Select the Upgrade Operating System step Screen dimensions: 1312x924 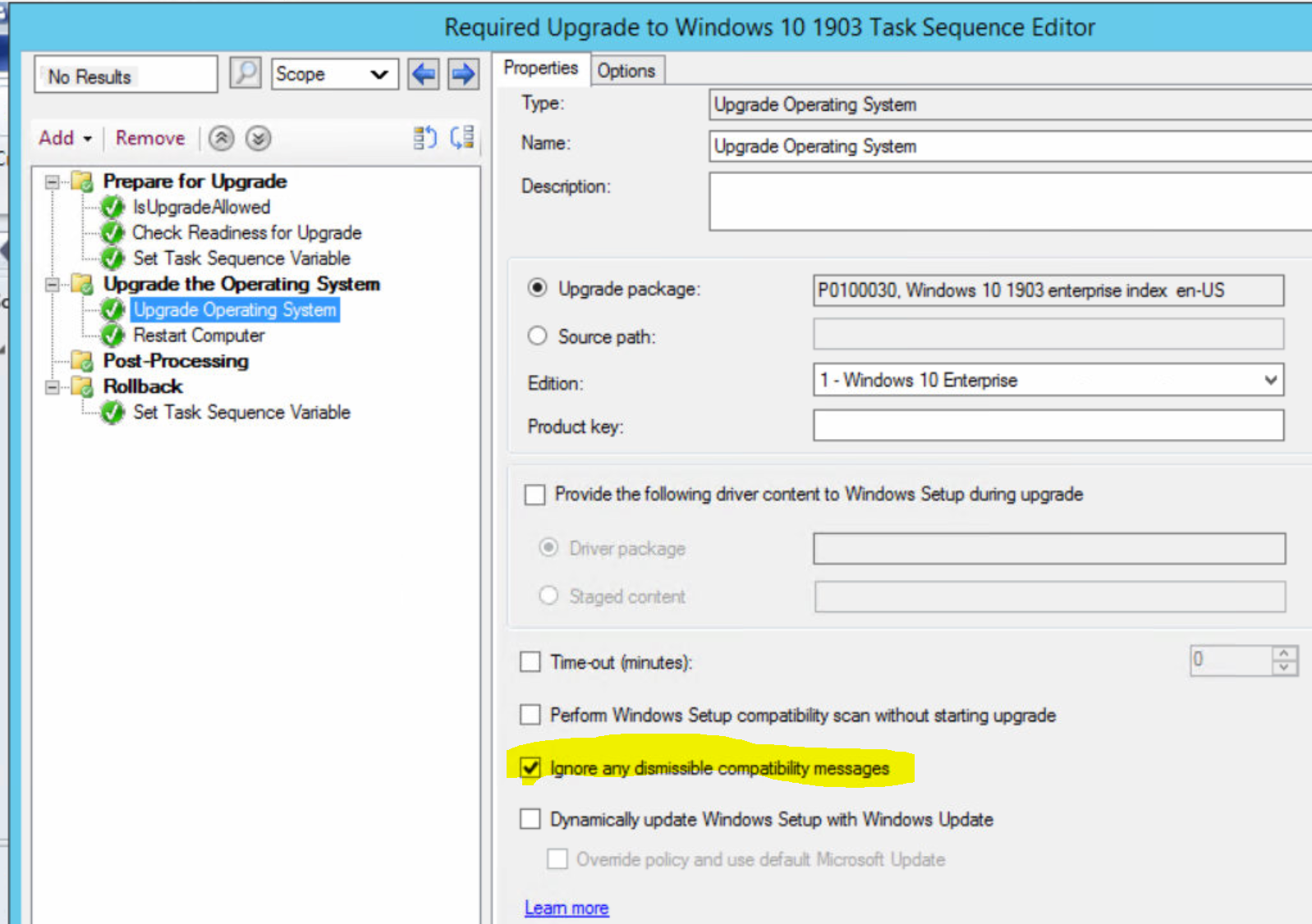(x=235, y=310)
